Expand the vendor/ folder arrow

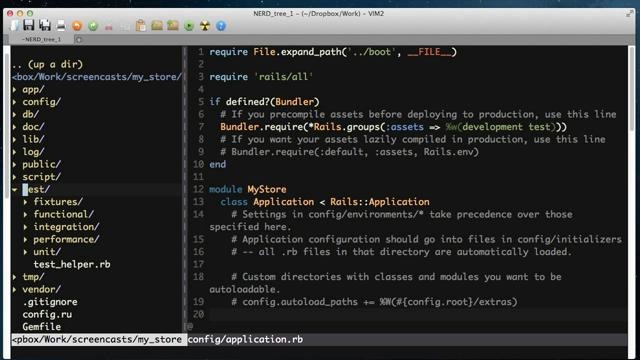click(15, 289)
